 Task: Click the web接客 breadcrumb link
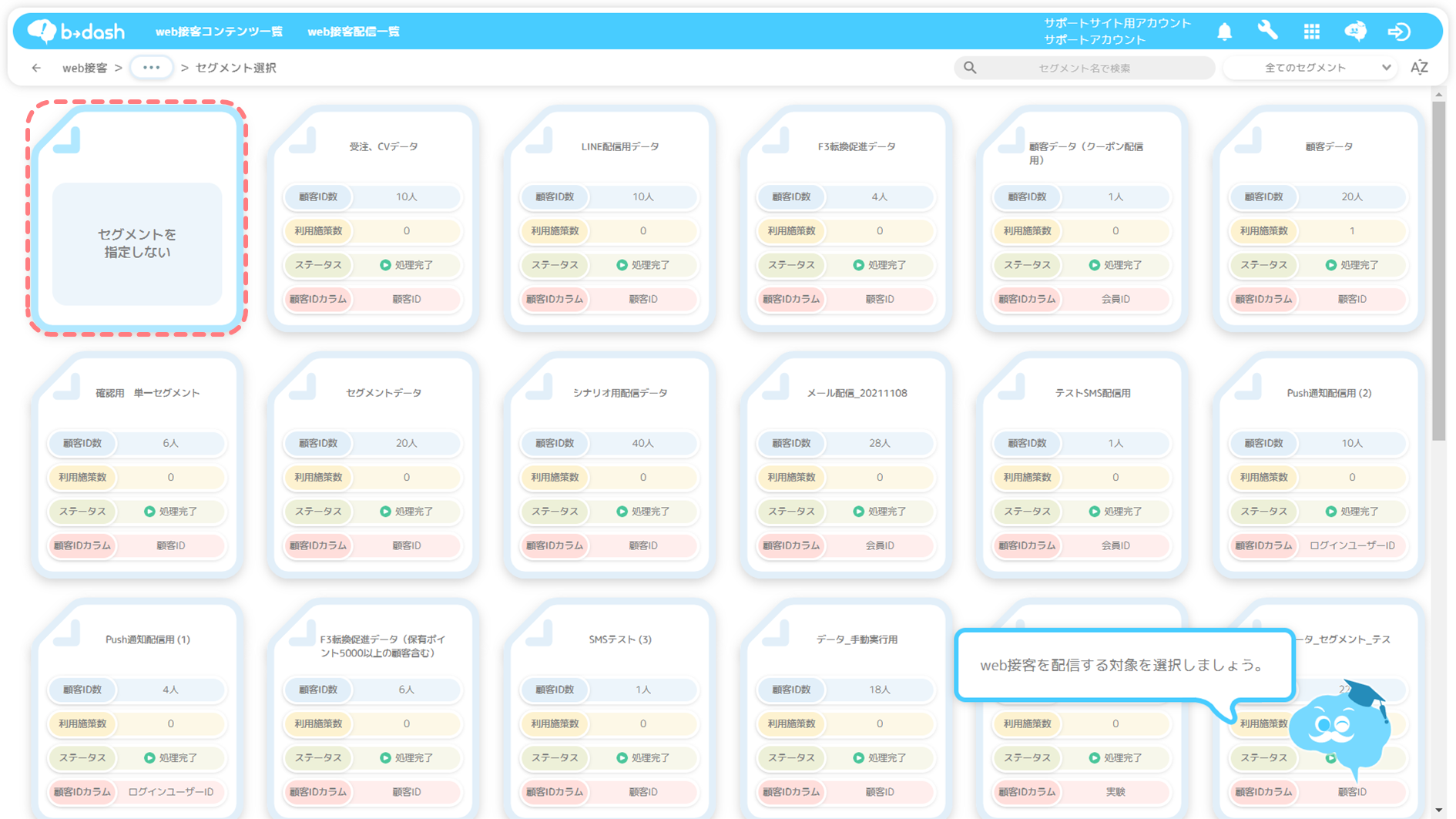85,68
